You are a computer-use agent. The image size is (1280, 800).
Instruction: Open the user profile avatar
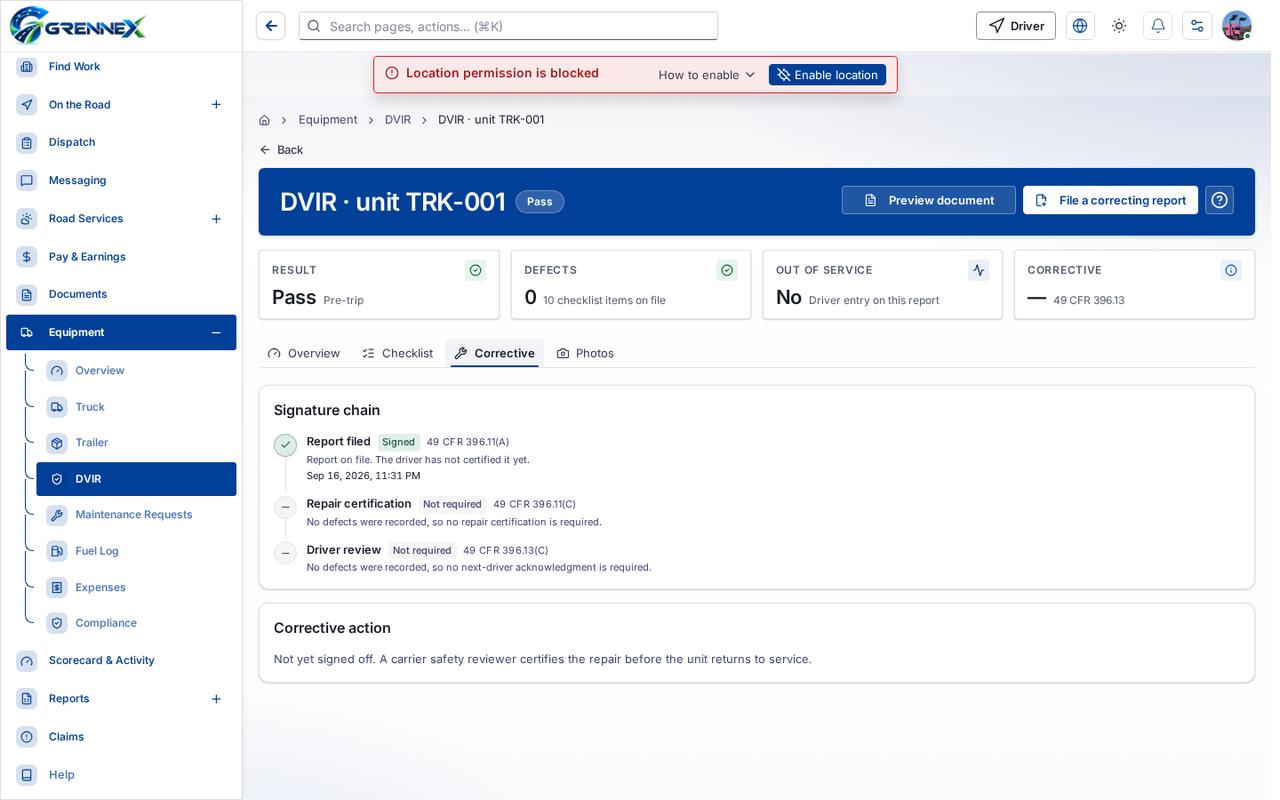click(1237, 26)
